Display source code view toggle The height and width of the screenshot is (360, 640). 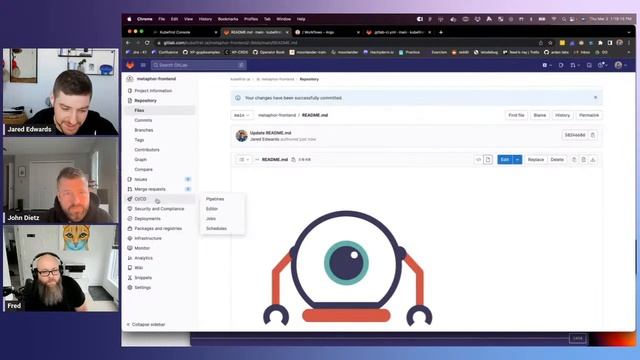[x=479, y=160]
